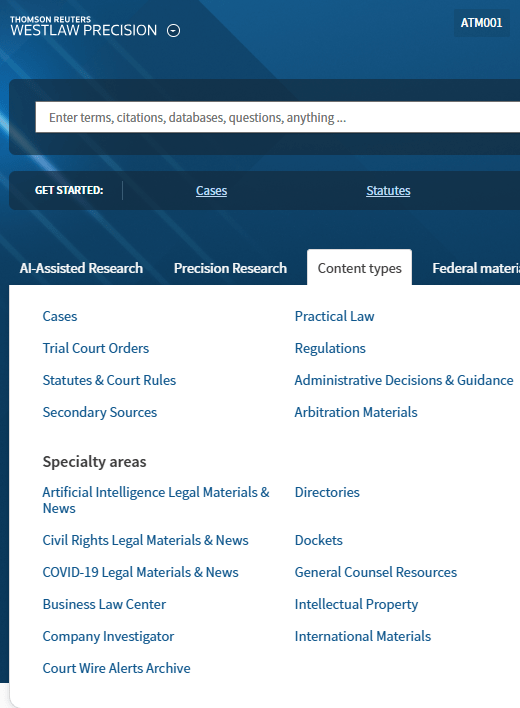This screenshot has height=708, width=520.
Task: Open Administrative Decisions & Guidance link
Action: click(x=404, y=380)
